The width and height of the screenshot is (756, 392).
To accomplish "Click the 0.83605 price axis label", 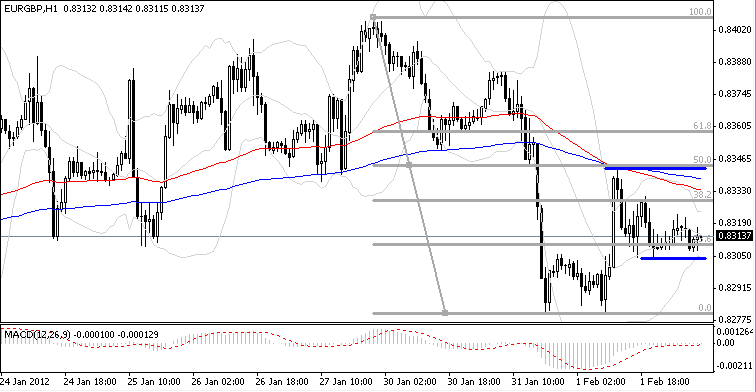I will [x=734, y=126].
